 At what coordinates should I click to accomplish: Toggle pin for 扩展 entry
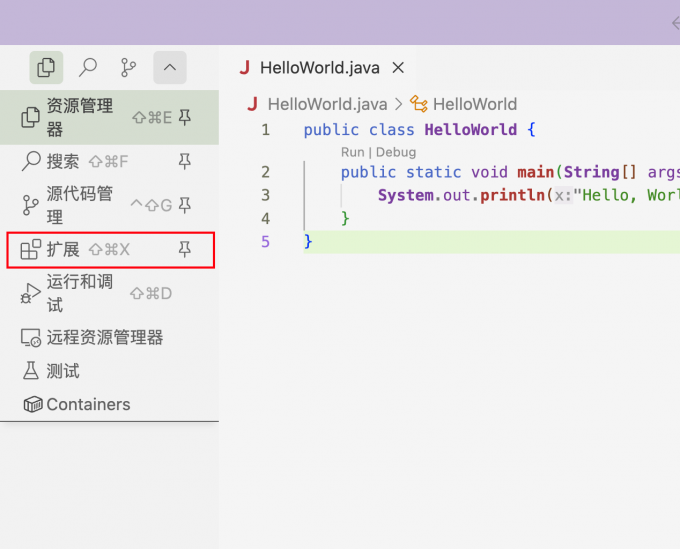(x=184, y=249)
